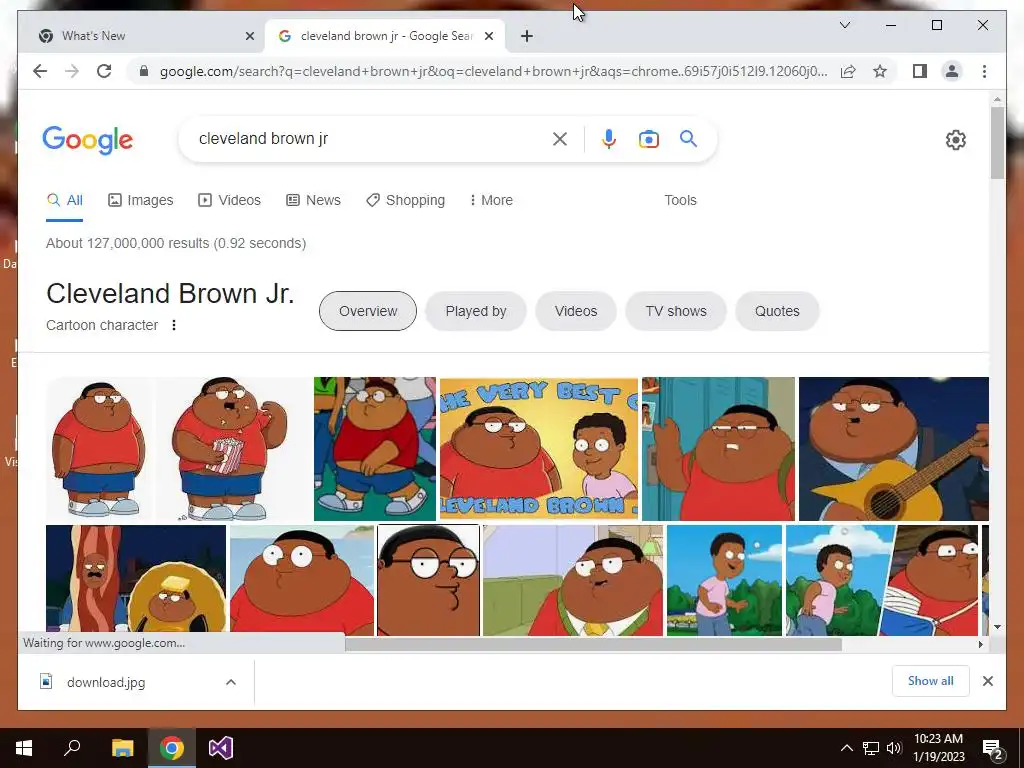This screenshot has height=768, width=1024.
Task: Click the horizontal scrollbar thumb
Action: click(593, 645)
